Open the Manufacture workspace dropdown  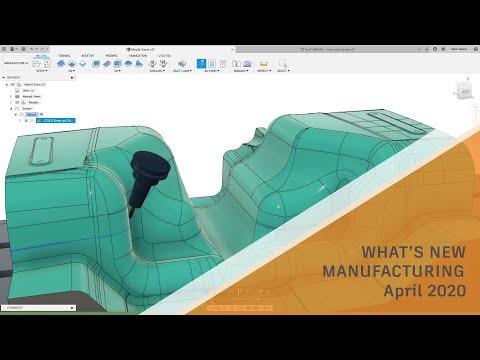(x=16, y=63)
